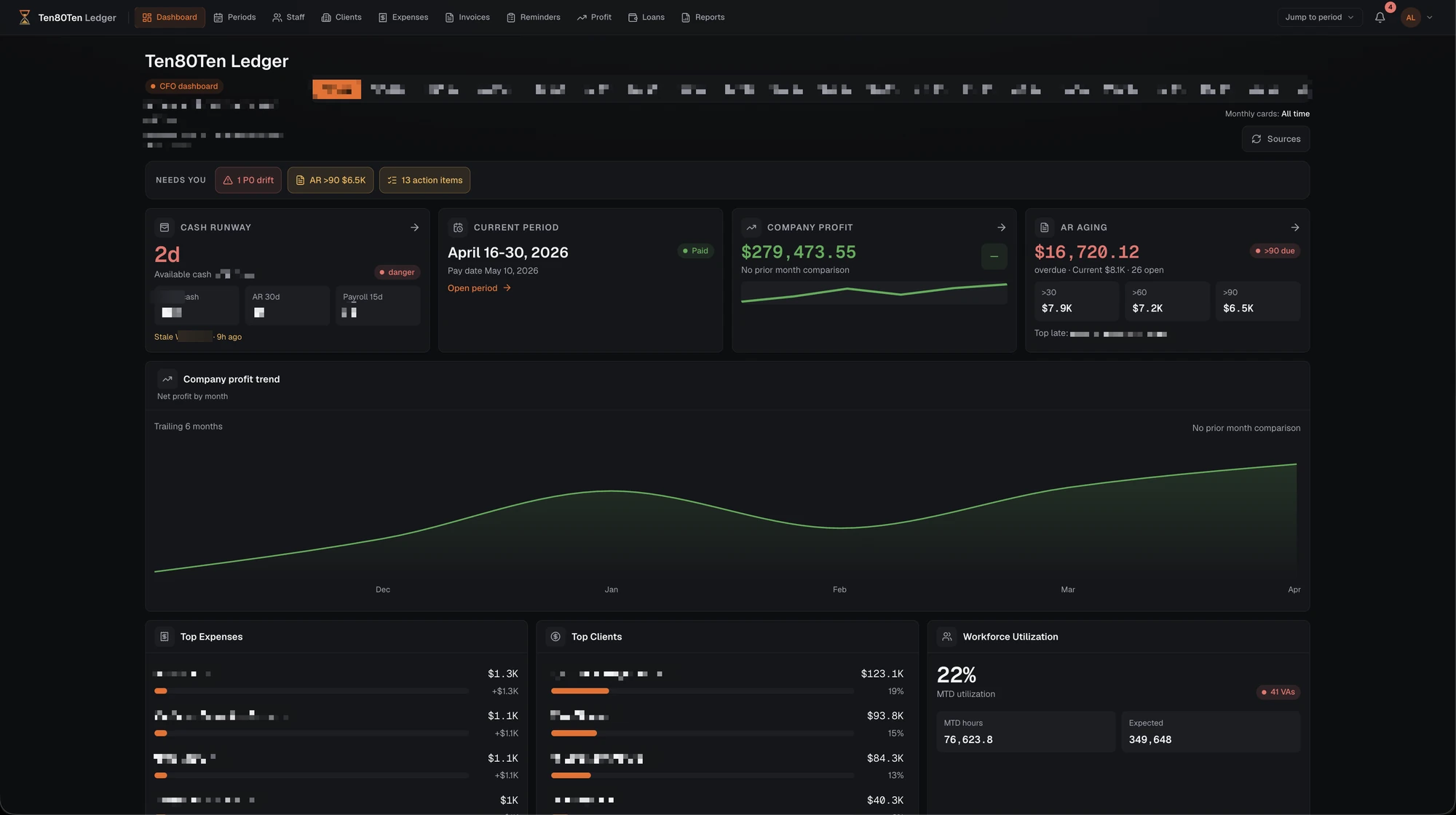Viewport: 1456px width, 815px height.
Task: Click the AL user avatar
Action: (1410, 17)
